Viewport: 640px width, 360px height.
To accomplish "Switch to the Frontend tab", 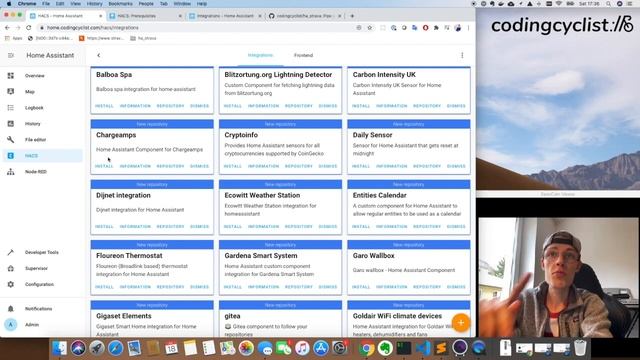I will 303,55.
